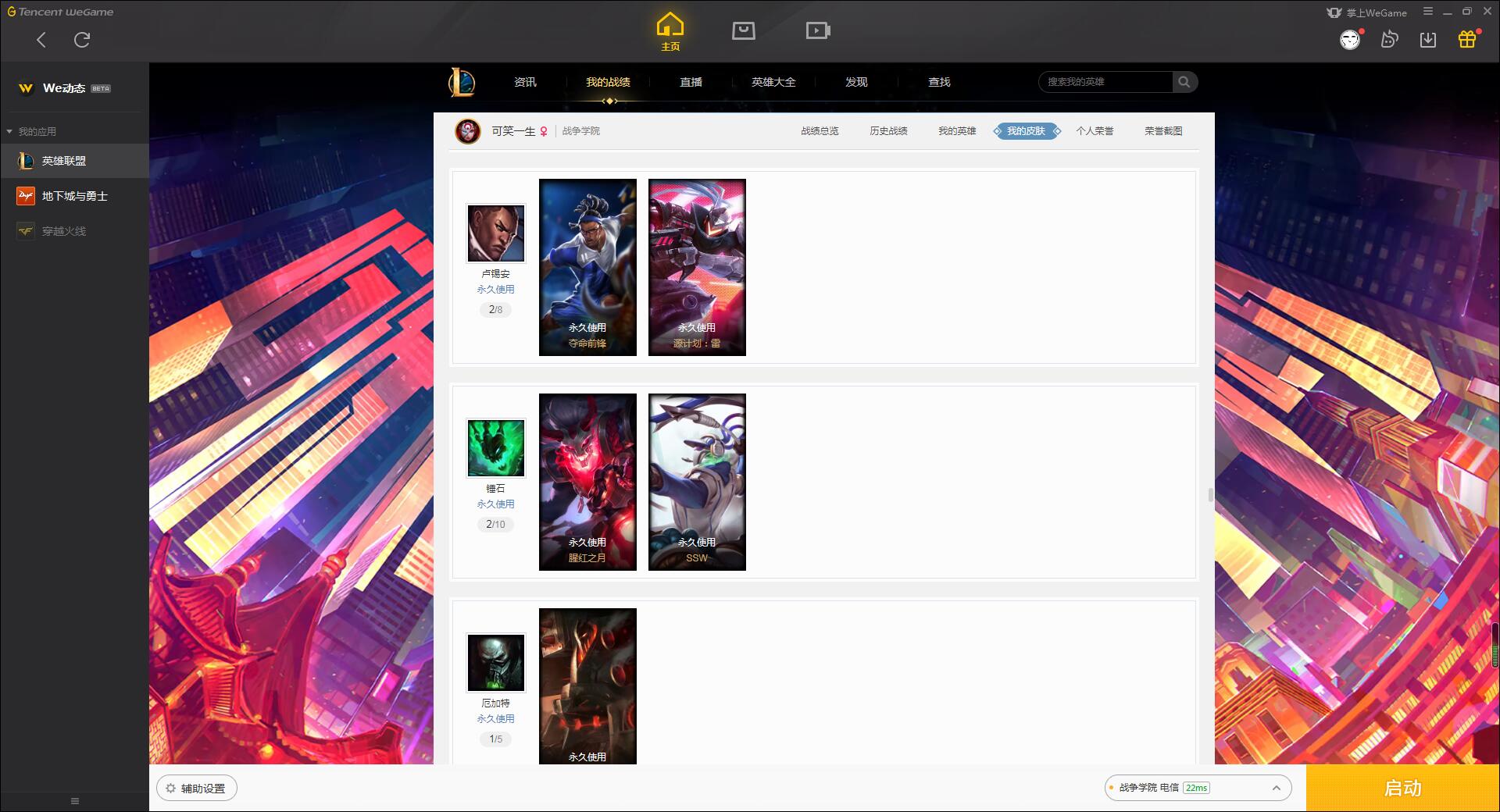The width and height of the screenshot is (1500, 812).
Task: Click 永久使用 under 锤石
Action: click(x=495, y=504)
